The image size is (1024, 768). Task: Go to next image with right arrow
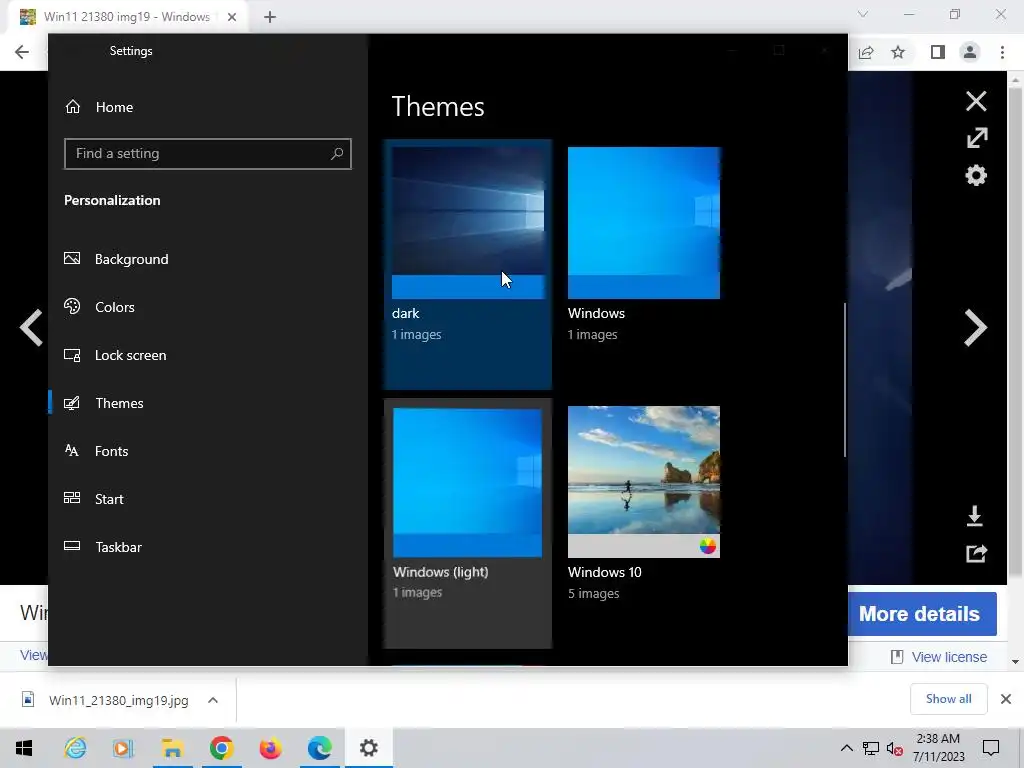(x=976, y=327)
